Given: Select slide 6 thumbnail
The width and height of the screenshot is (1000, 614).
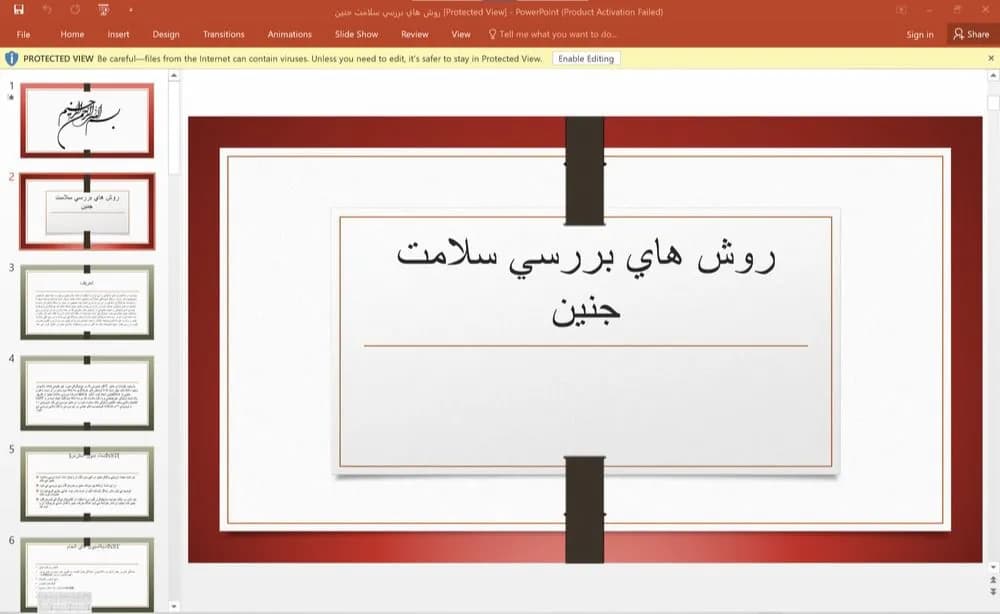Looking at the screenshot, I should (87, 574).
